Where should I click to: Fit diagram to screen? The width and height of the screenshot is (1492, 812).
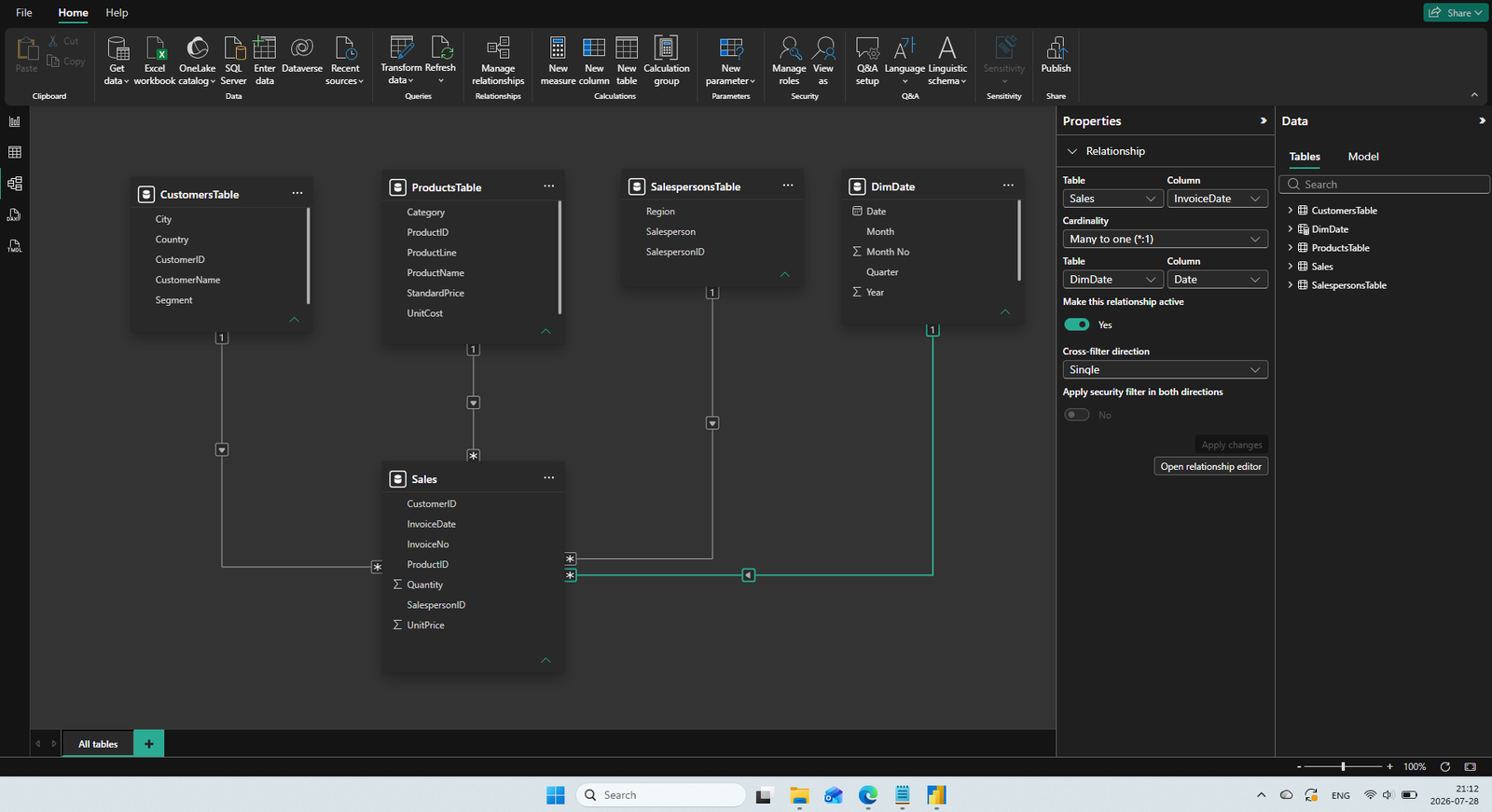1471,766
